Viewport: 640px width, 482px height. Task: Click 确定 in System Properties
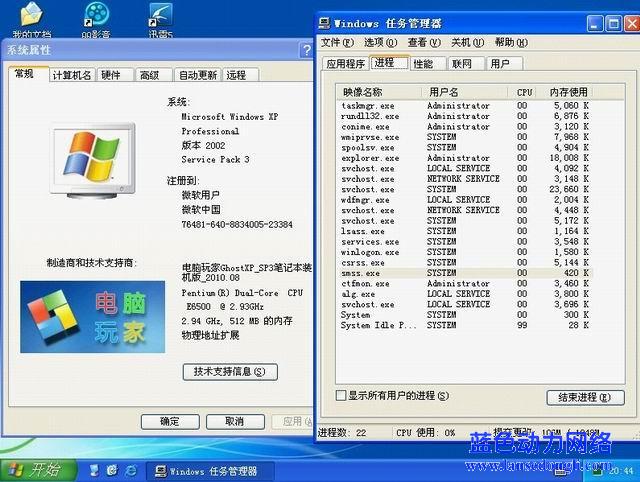[170, 422]
